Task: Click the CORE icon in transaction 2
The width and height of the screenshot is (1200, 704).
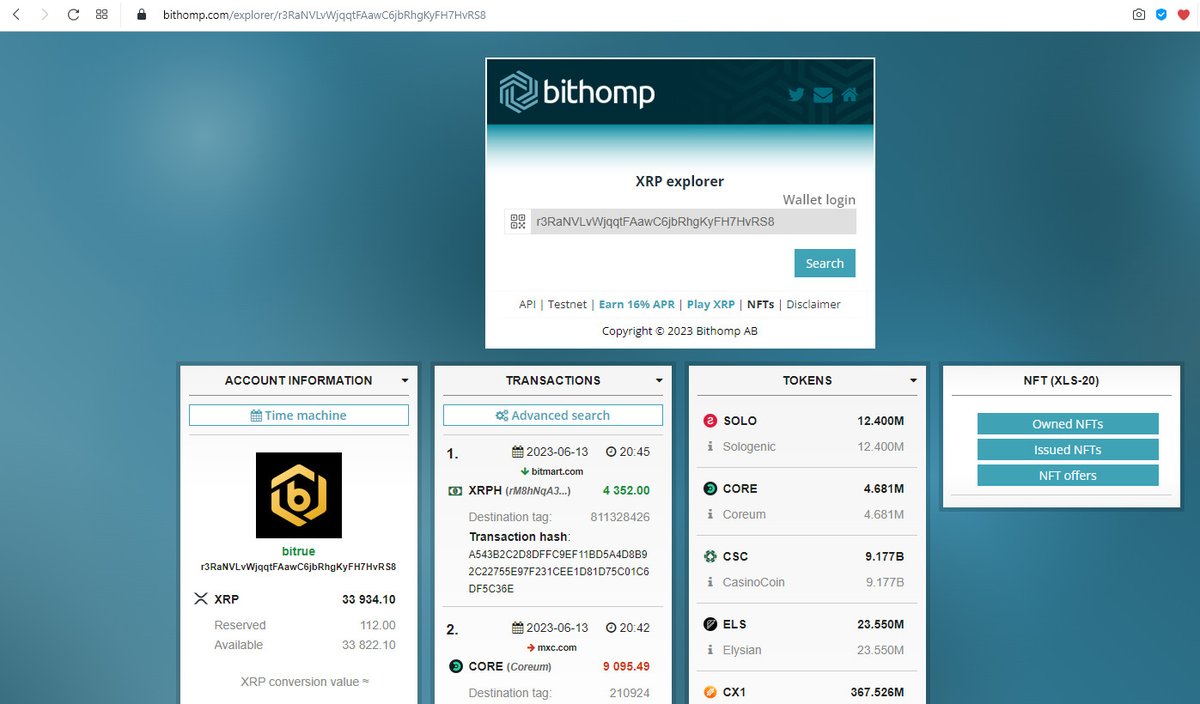Action: 456,667
